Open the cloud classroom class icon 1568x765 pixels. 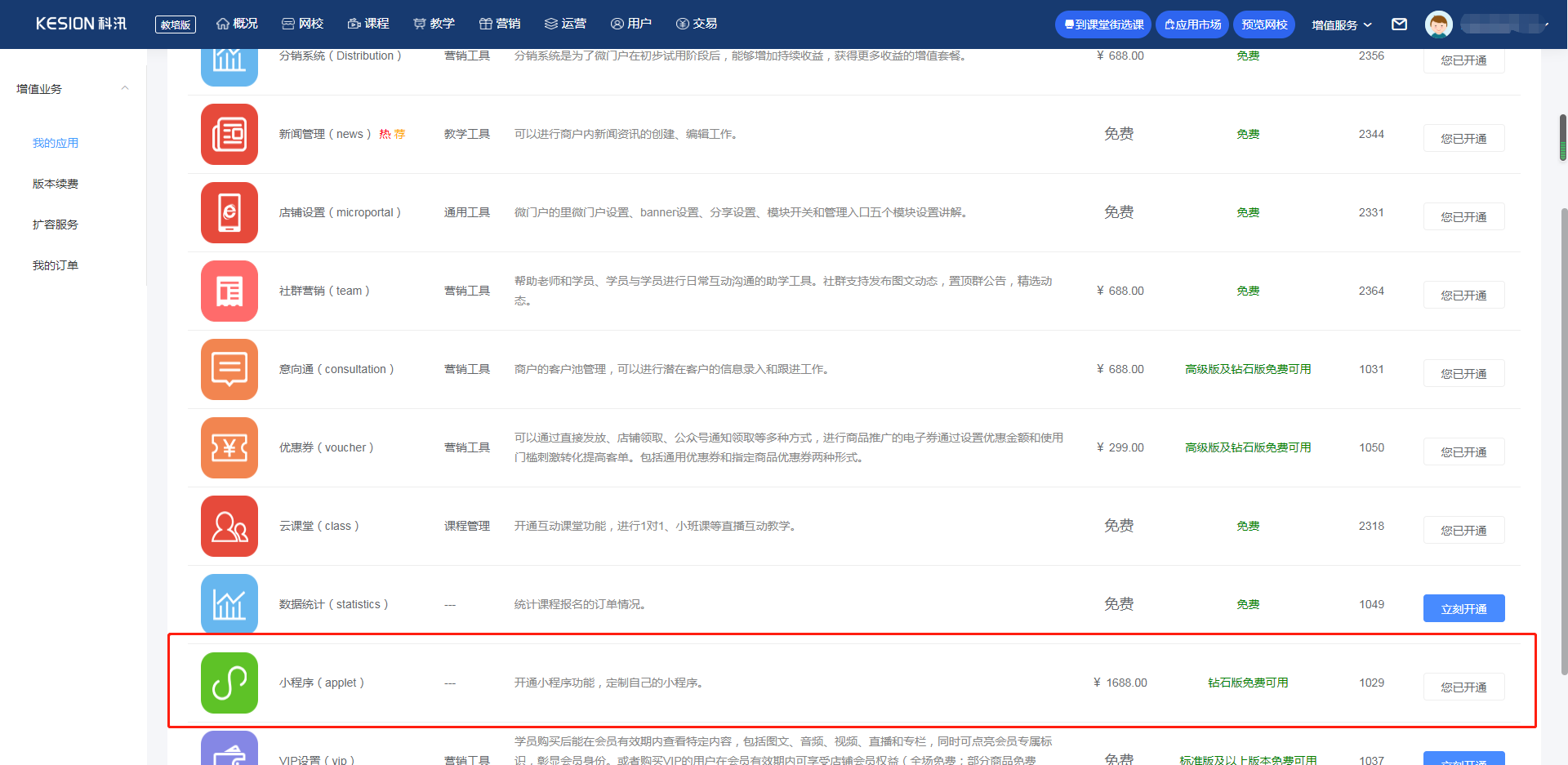click(x=229, y=527)
